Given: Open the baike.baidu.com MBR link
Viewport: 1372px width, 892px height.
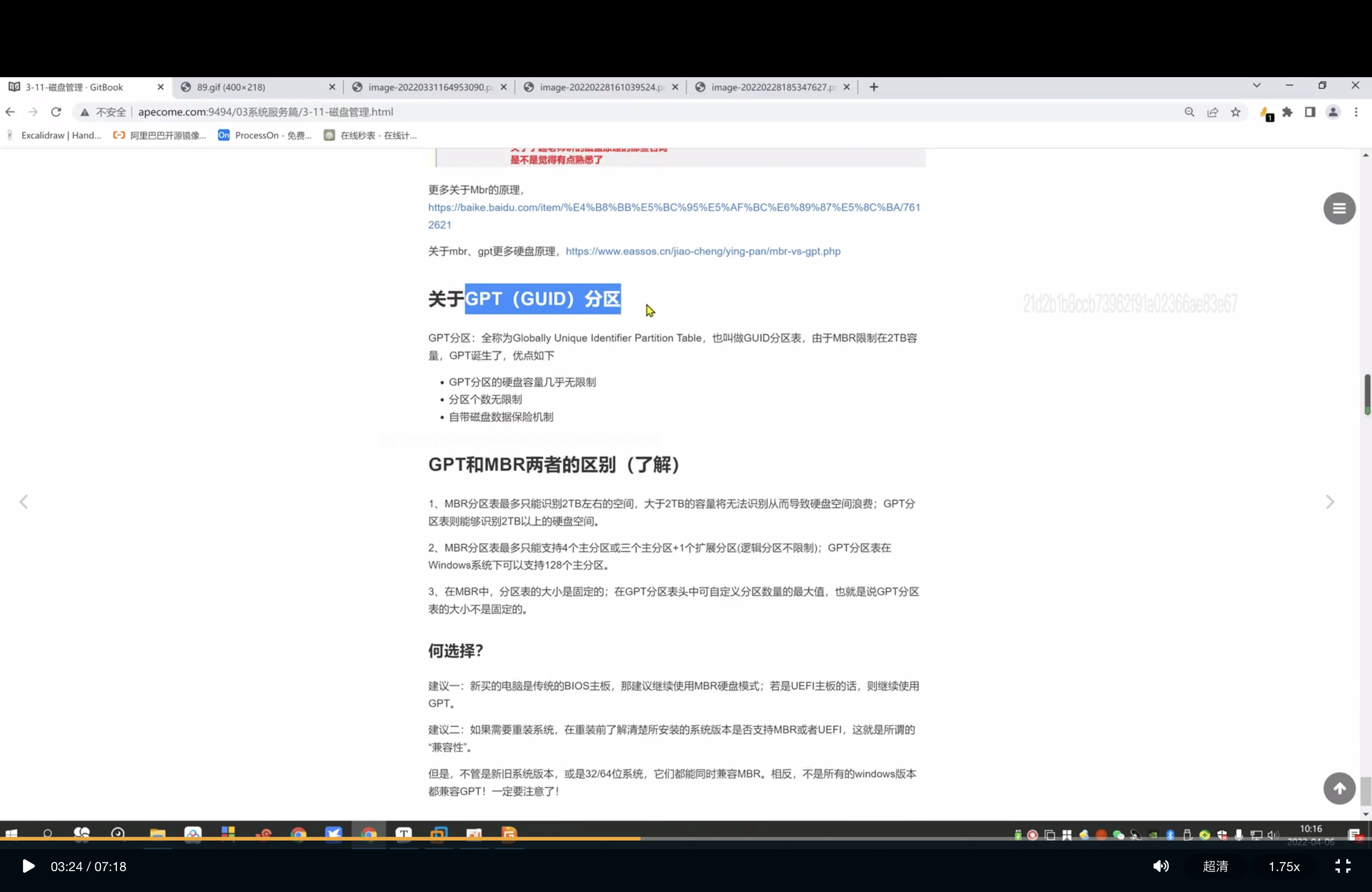Looking at the screenshot, I should [674, 215].
